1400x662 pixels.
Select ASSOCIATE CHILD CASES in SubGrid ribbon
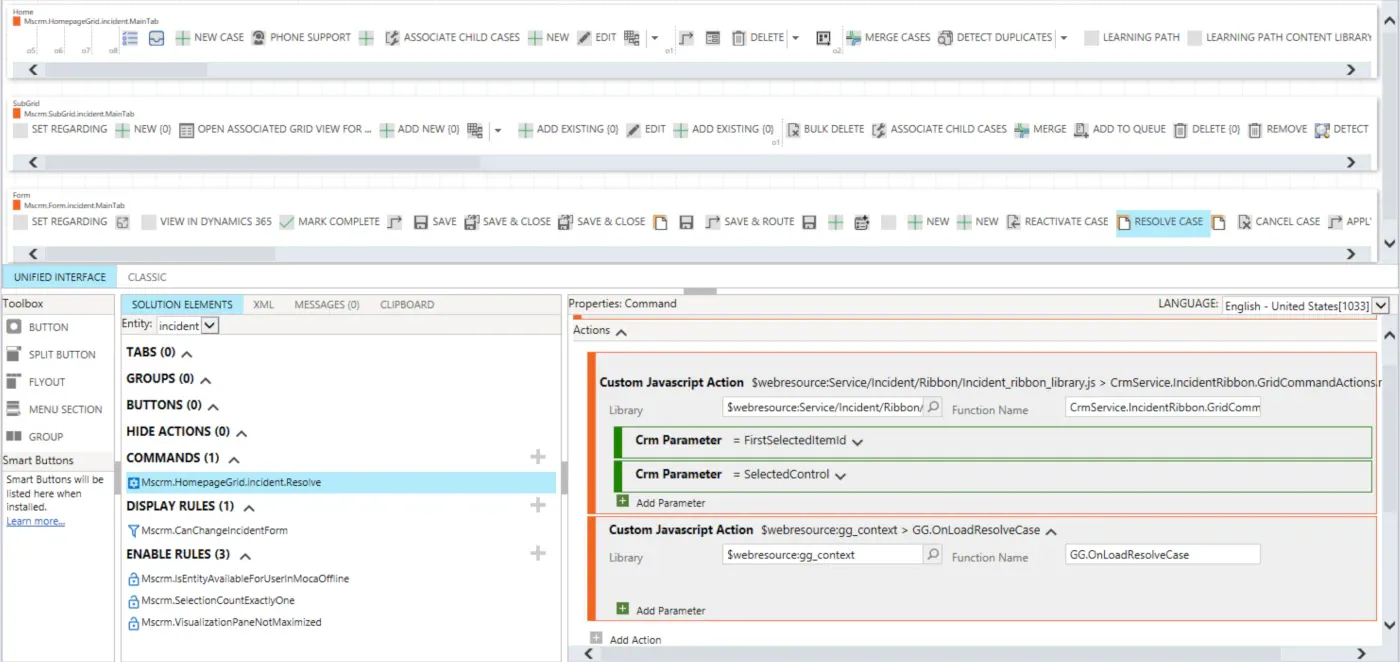(x=939, y=129)
